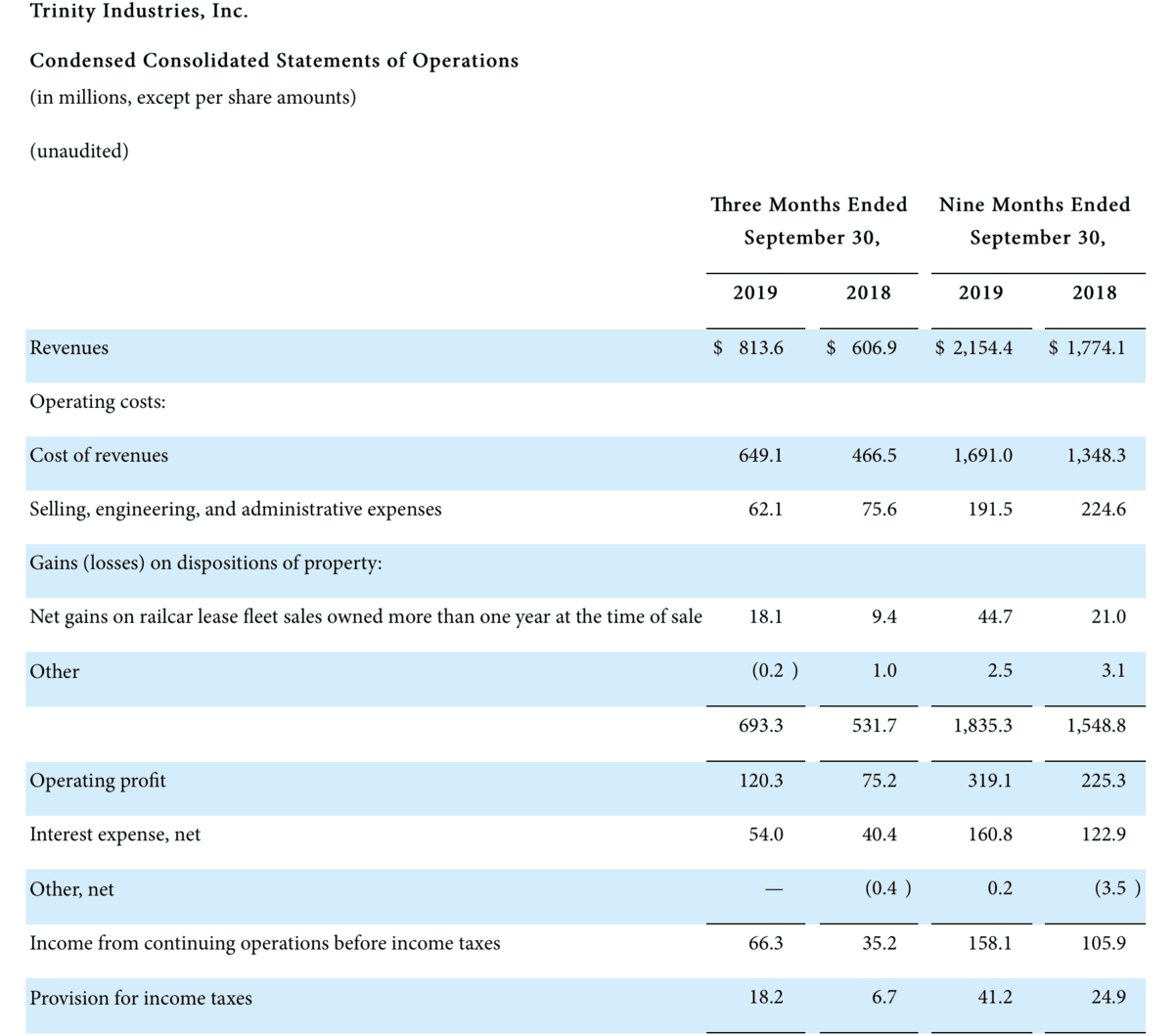
Task: Click total operating costs 1,835.3
Action: pos(983,726)
